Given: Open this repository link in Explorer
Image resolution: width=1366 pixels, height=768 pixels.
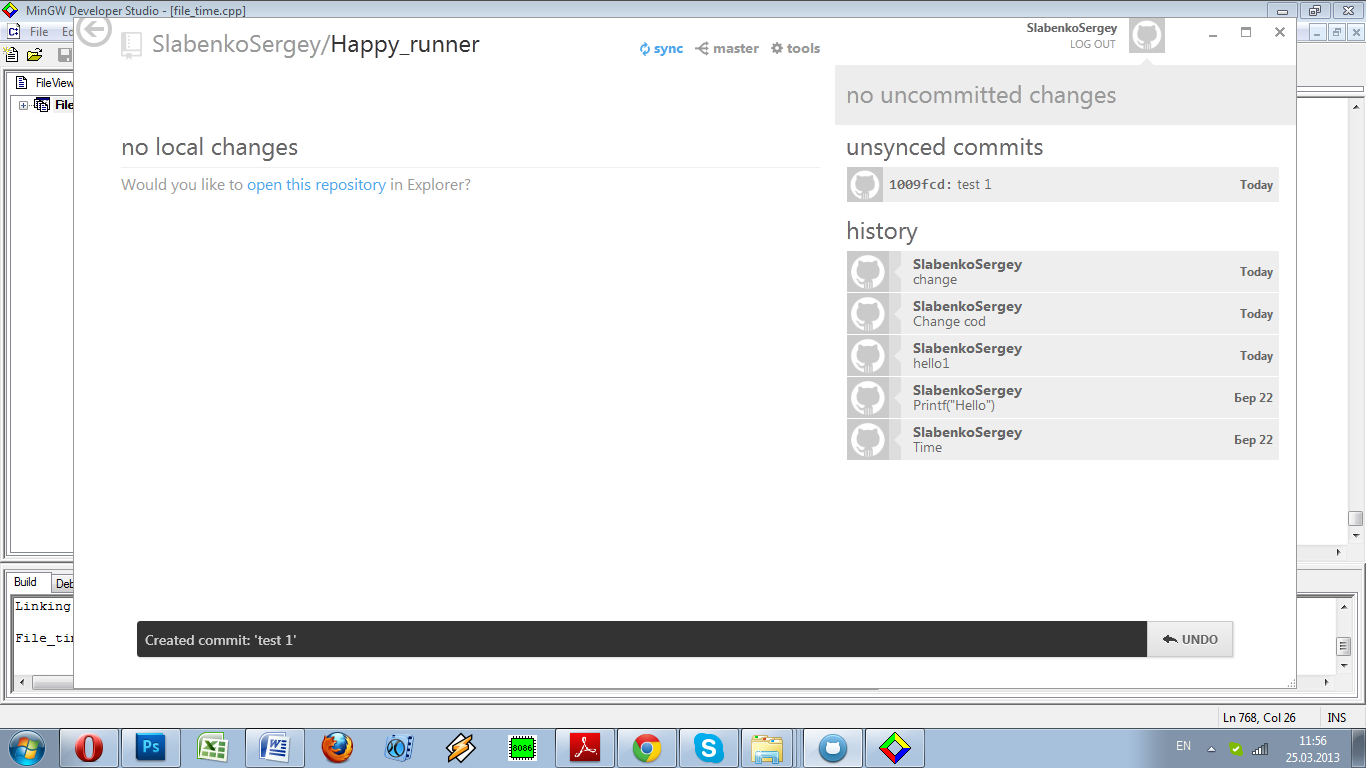Looking at the screenshot, I should click(316, 184).
